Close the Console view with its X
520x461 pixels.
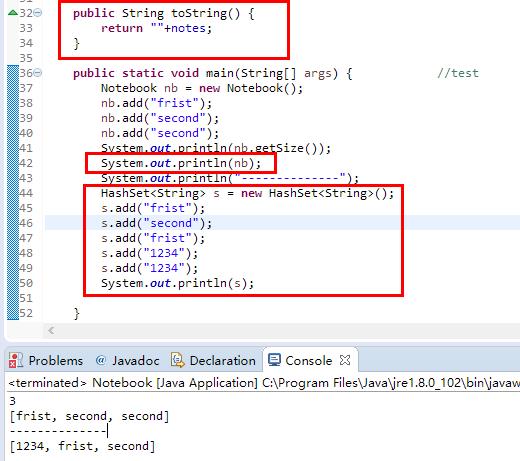coord(345,360)
